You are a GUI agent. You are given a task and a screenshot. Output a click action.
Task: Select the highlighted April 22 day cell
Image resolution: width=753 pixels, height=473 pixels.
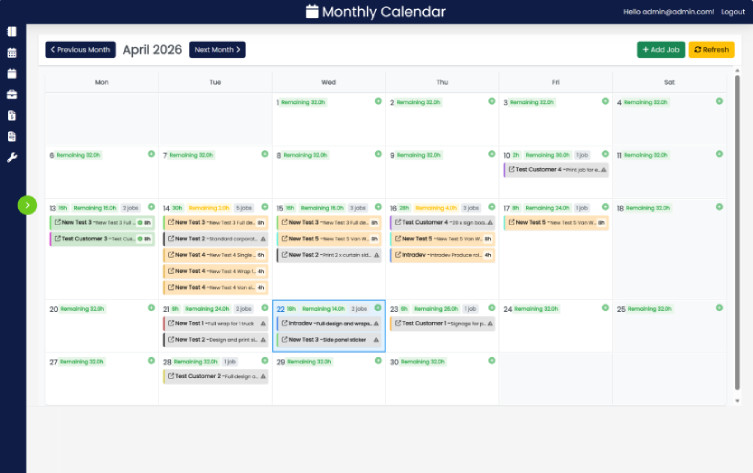pyautogui.click(x=328, y=340)
